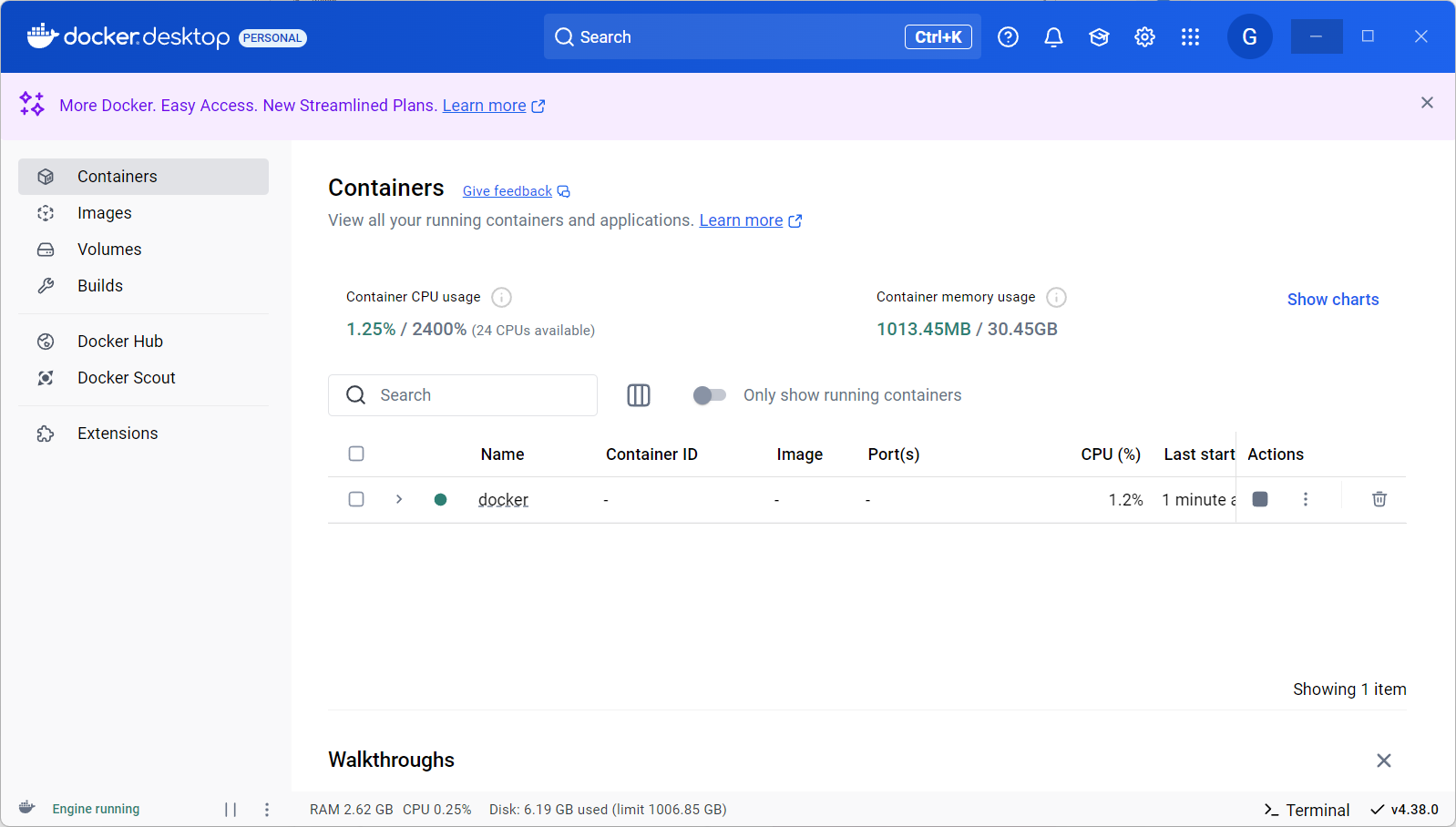Image resolution: width=1456 pixels, height=827 pixels.
Task: Click Engine running status text
Action: point(96,809)
